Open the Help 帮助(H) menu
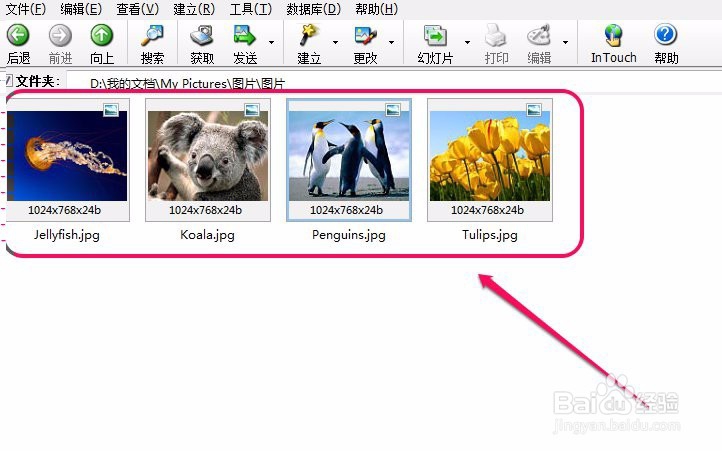Image resolution: width=722 pixels, height=451 pixels. (377, 9)
